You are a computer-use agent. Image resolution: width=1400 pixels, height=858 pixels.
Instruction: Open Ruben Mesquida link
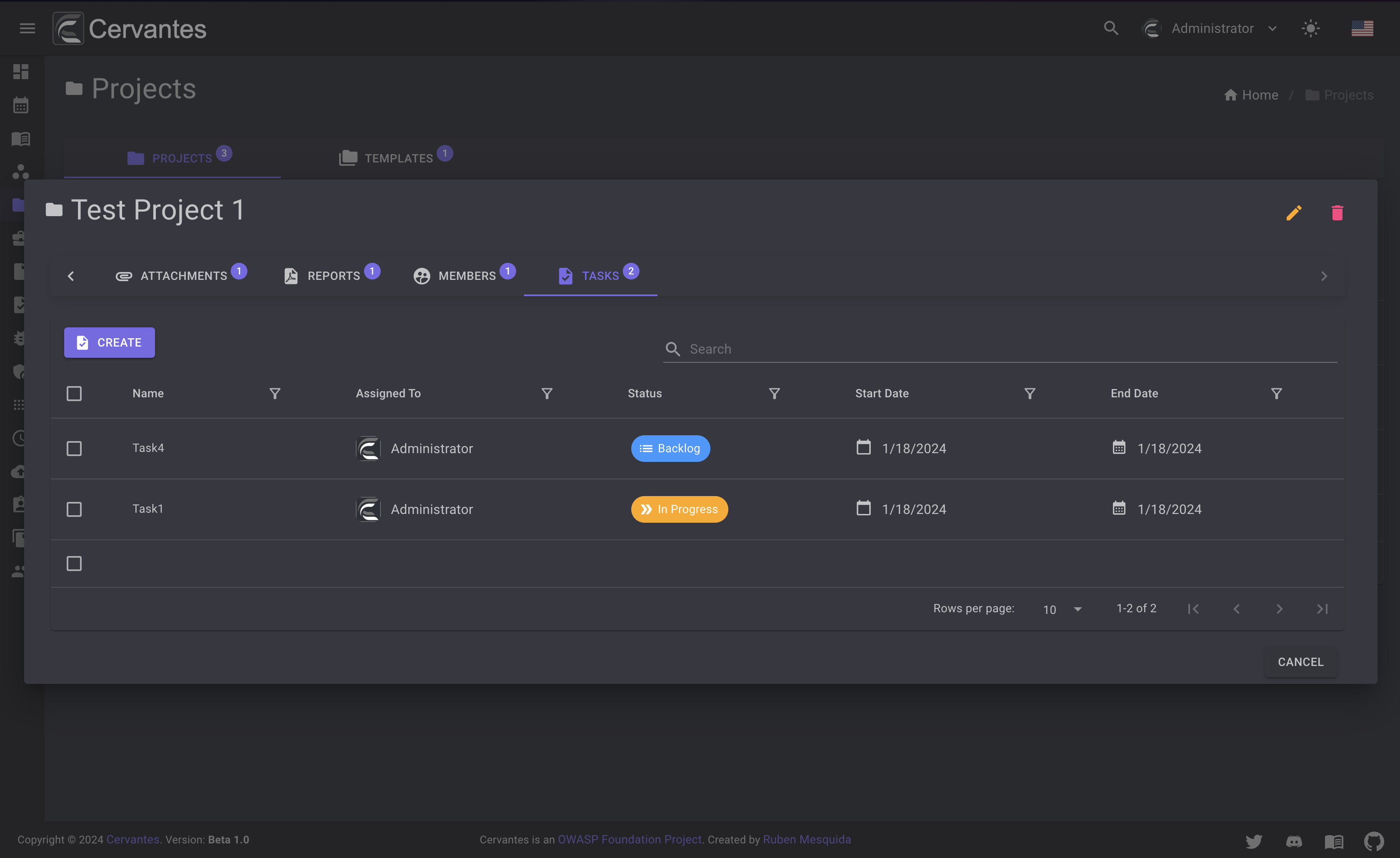pos(807,840)
